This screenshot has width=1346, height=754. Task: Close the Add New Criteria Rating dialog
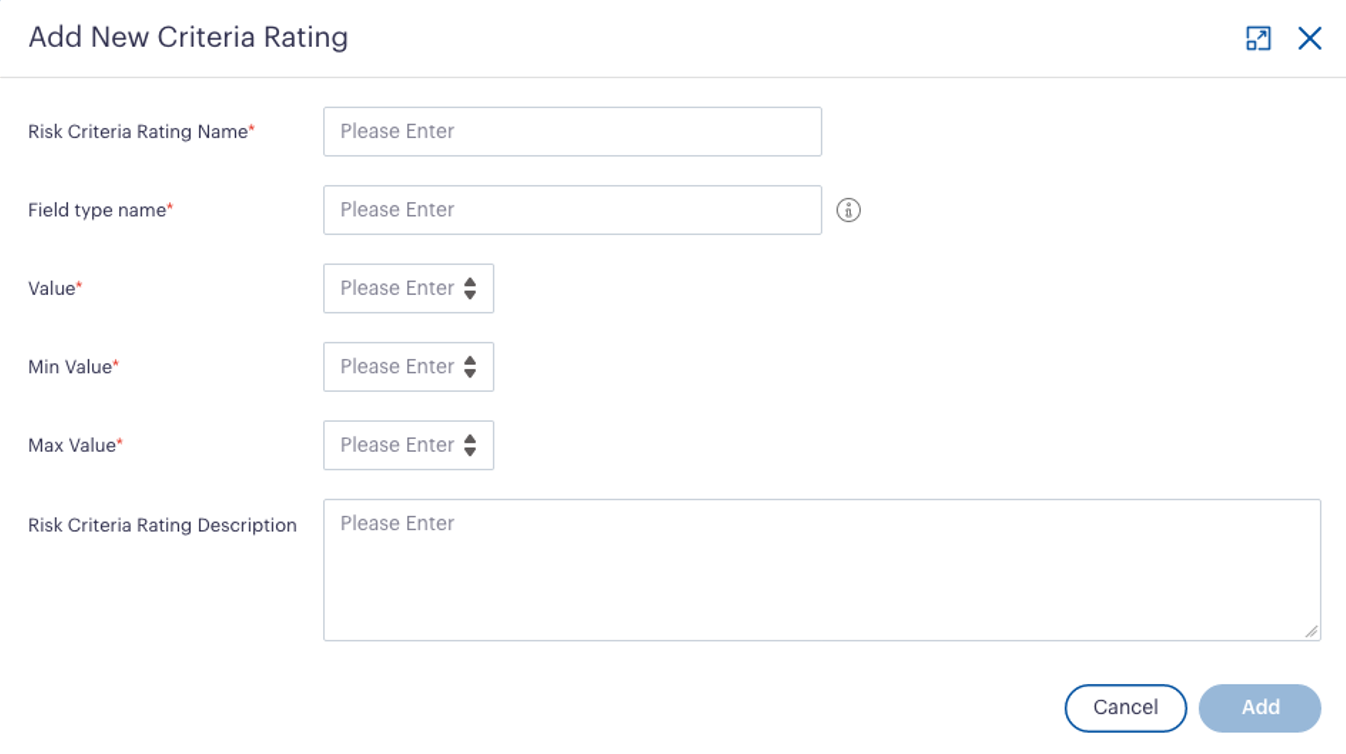point(1310,38)
